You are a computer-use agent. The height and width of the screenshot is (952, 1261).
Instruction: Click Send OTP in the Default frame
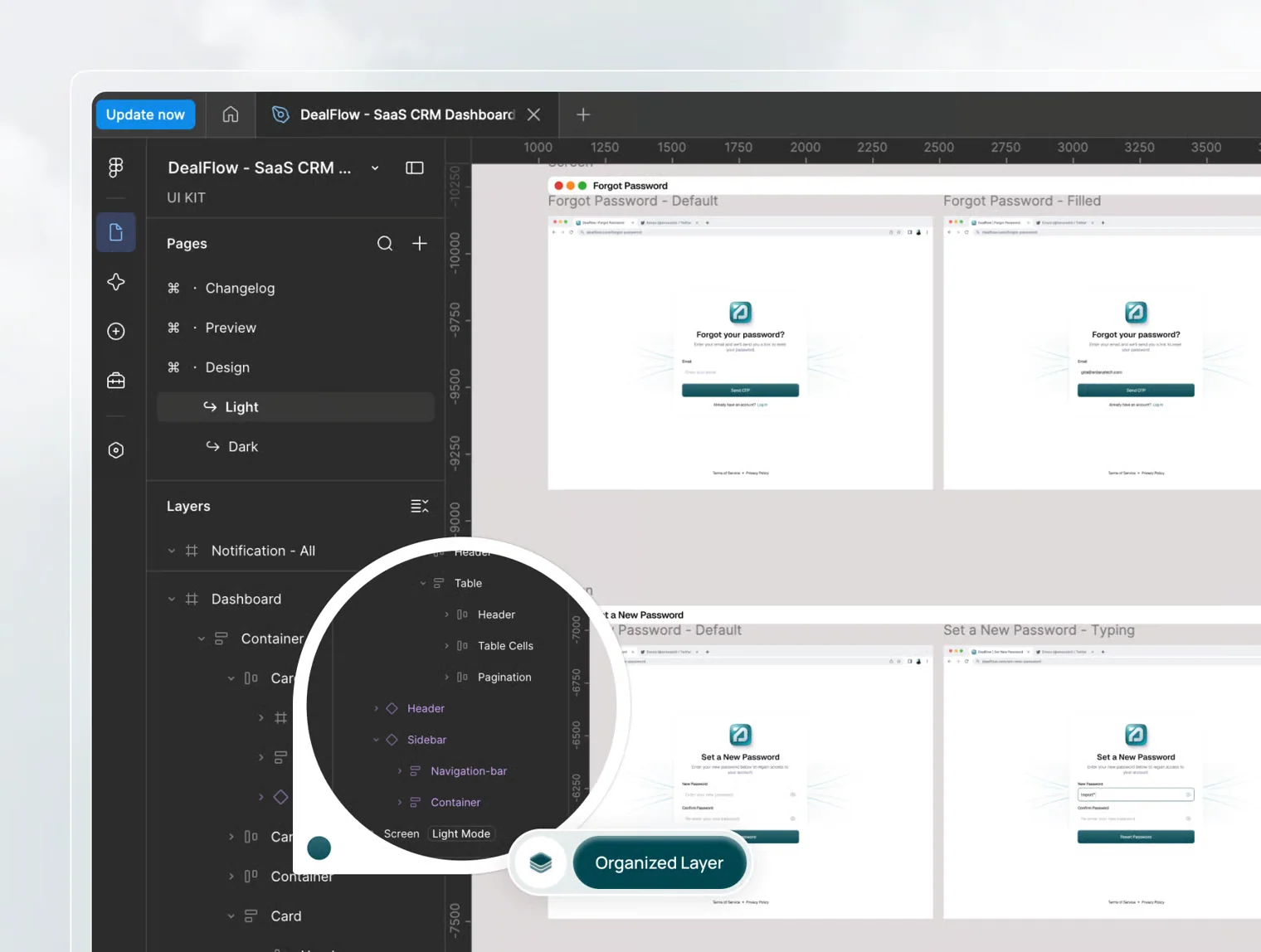740,391
